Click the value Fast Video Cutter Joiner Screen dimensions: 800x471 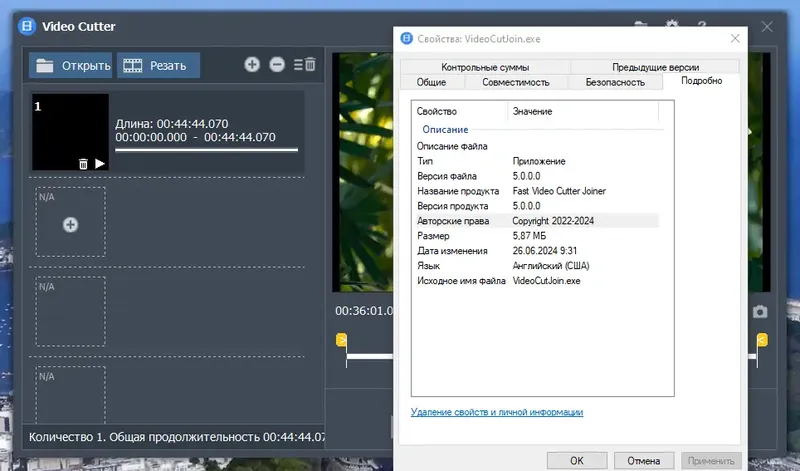(x=559, y=191)
